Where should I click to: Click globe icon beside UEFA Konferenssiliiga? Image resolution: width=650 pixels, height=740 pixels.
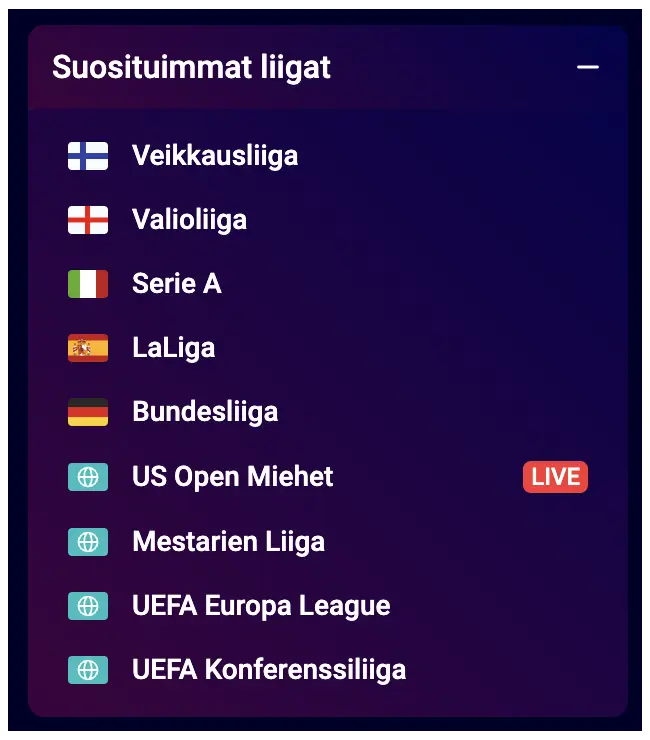tap(88, 669)
